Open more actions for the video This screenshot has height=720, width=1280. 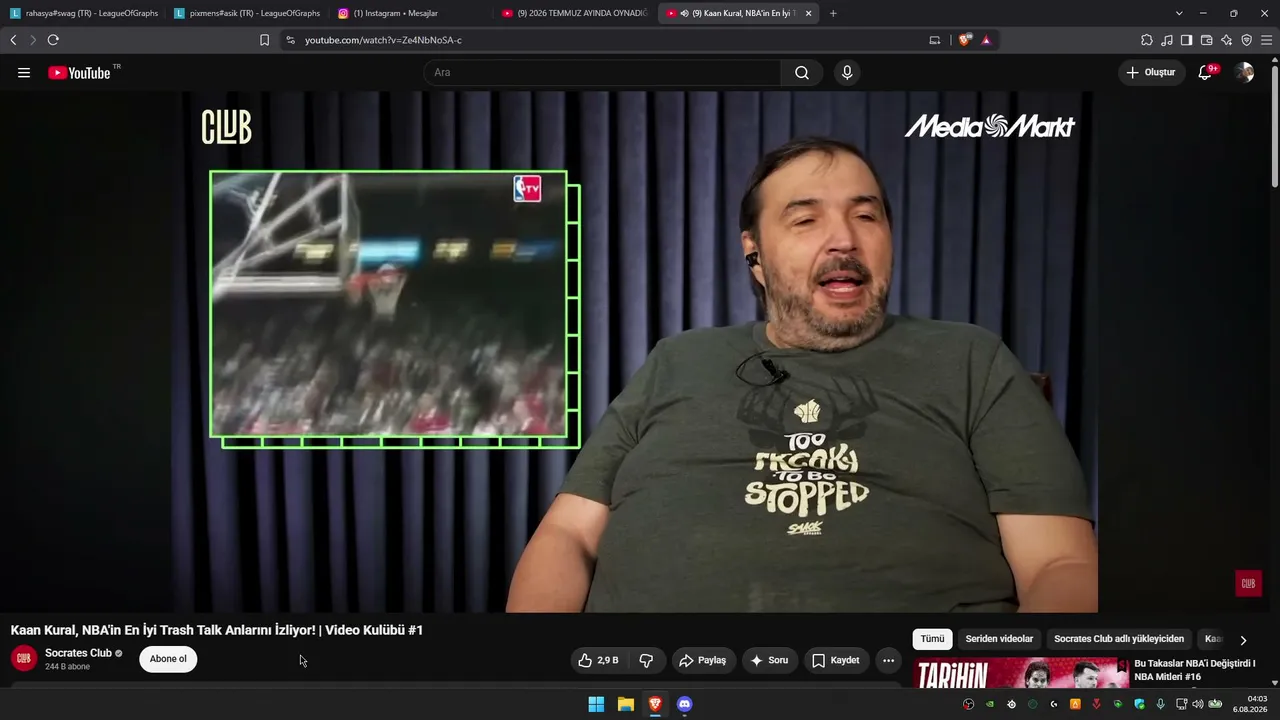(888, 660)
